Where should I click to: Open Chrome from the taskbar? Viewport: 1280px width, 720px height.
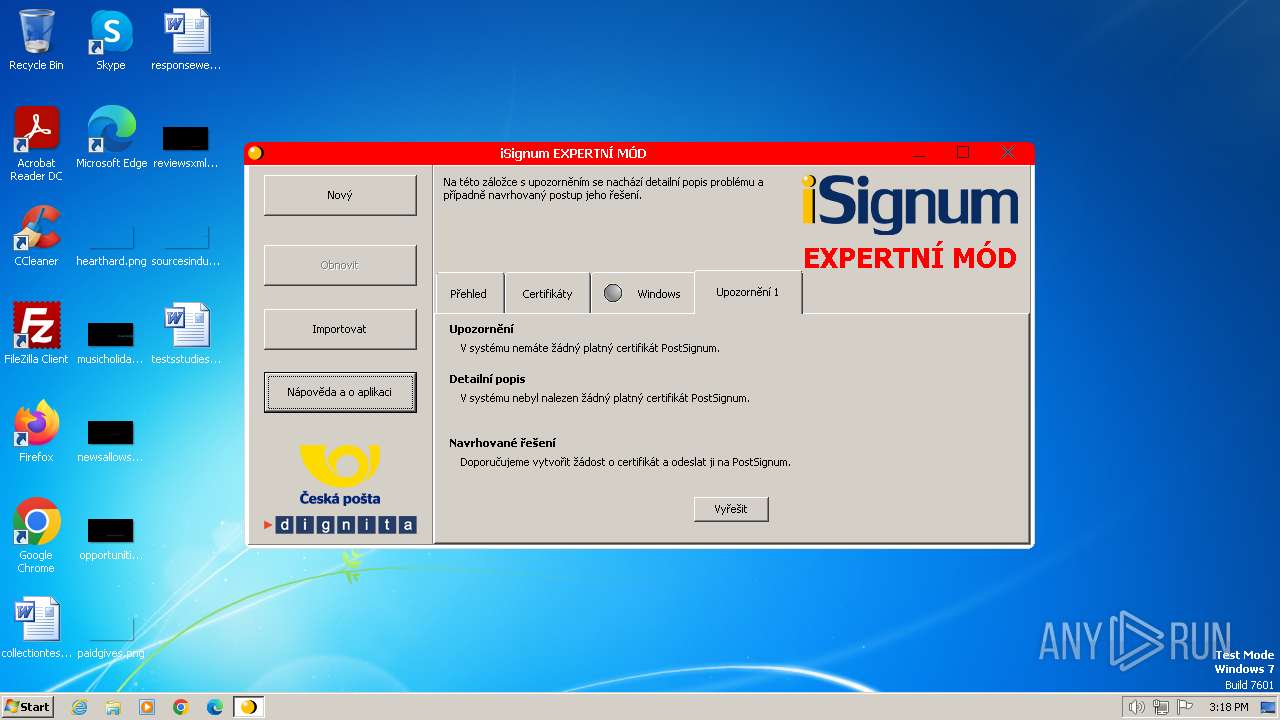coord(181,707)
